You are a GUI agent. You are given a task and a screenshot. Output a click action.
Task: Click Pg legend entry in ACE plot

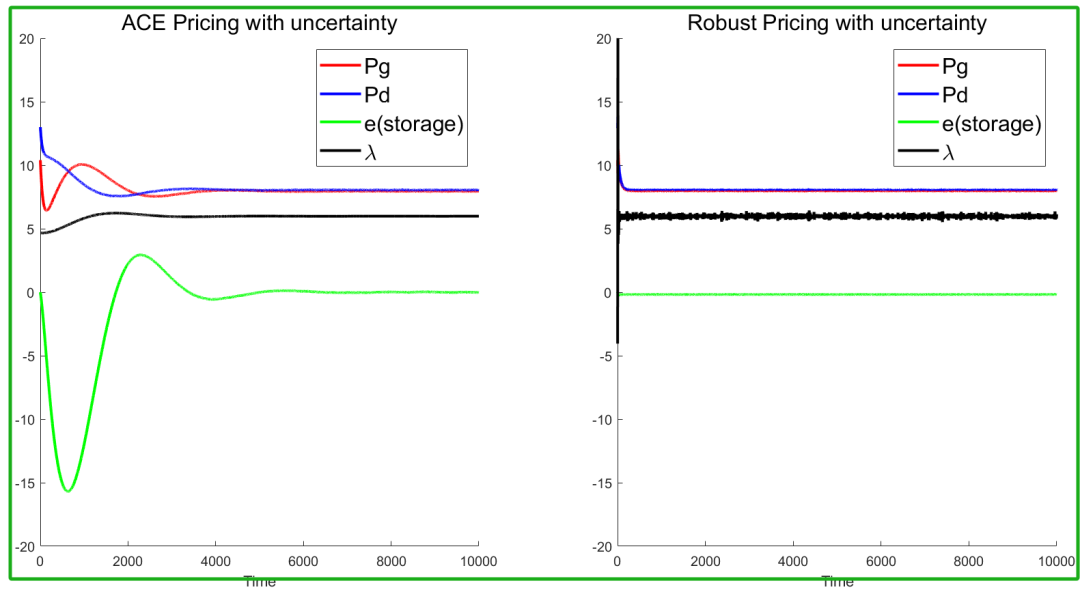point(377,67)
